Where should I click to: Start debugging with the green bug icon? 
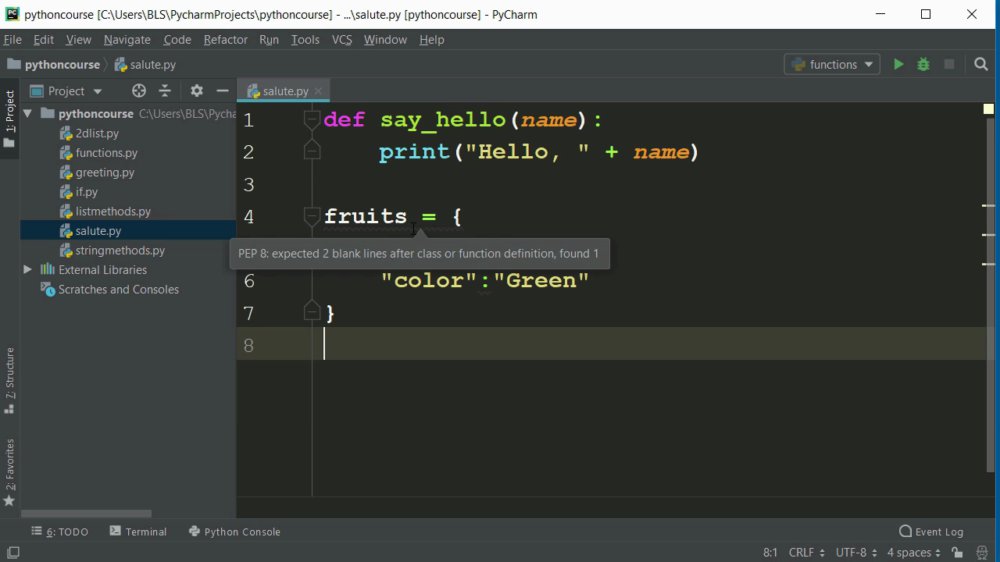(923, 64)
